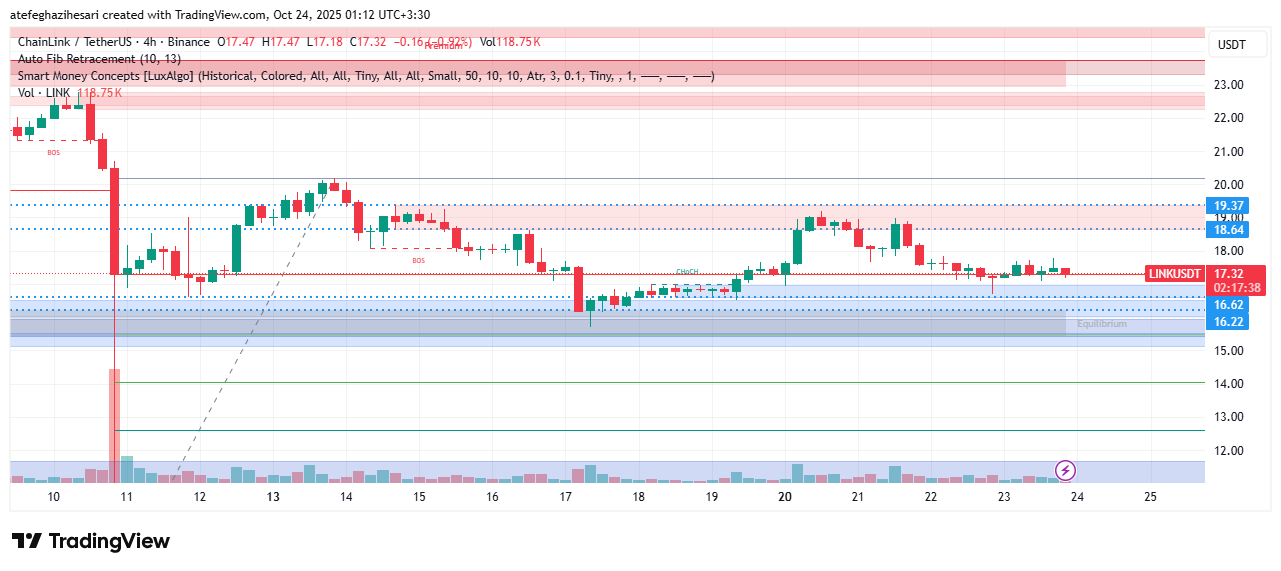Select the 19.37 blue price label

click(1228, 205)
